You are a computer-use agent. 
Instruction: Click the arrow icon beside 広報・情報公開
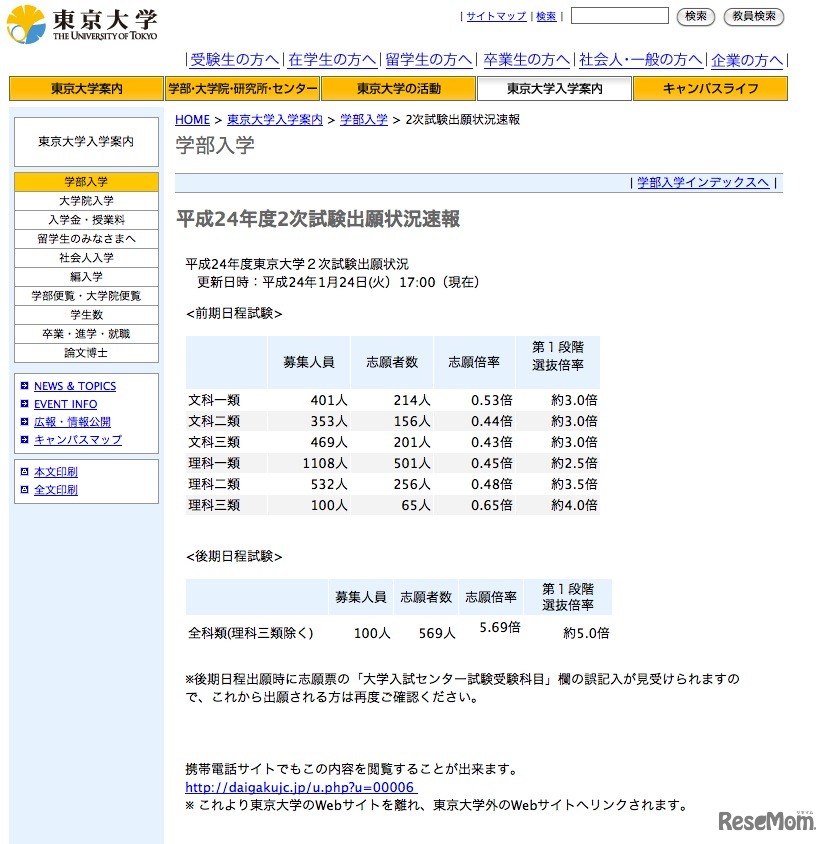[x=24, y=421]
